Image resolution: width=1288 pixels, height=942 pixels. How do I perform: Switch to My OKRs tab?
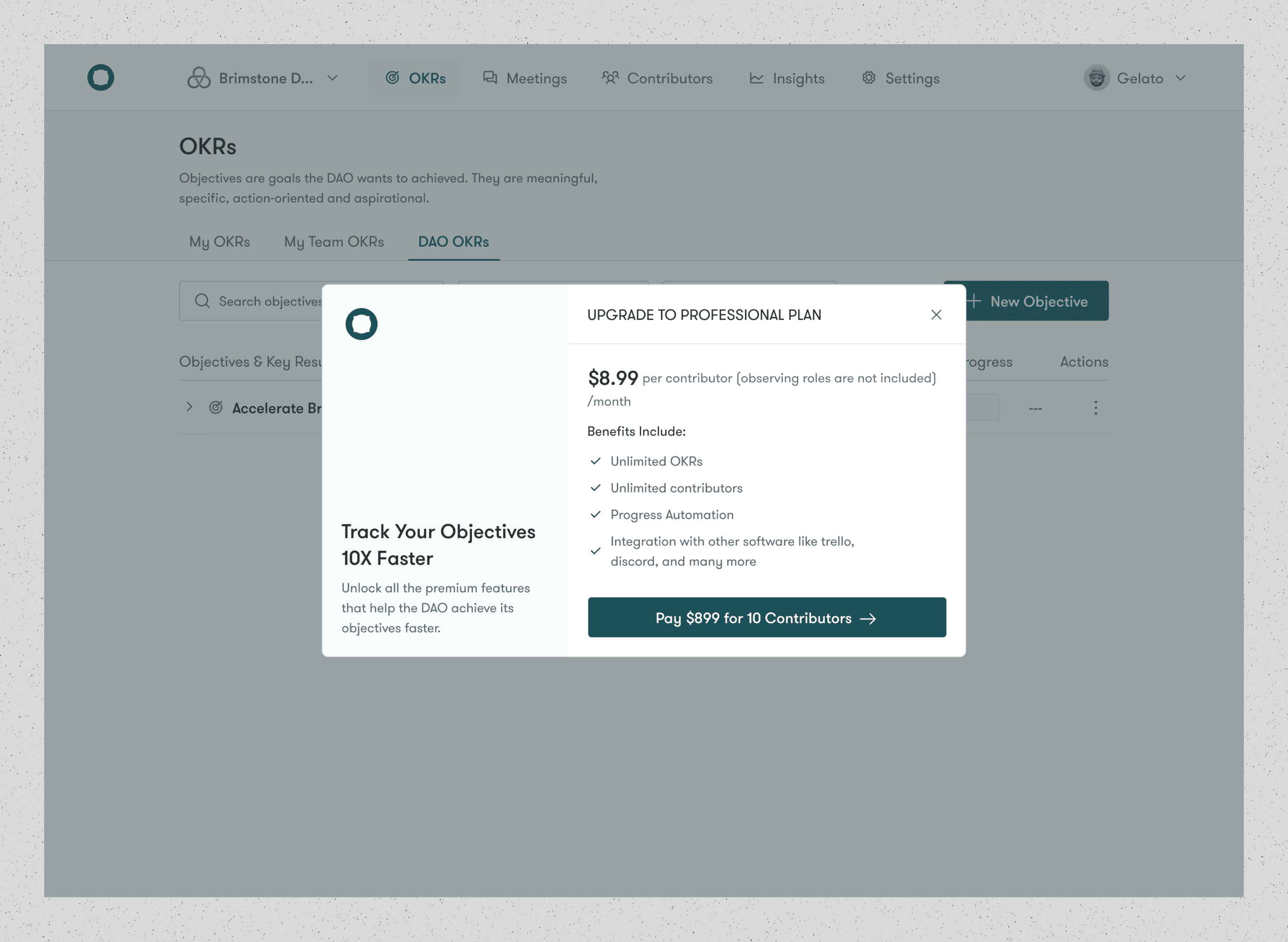point(219,242)
